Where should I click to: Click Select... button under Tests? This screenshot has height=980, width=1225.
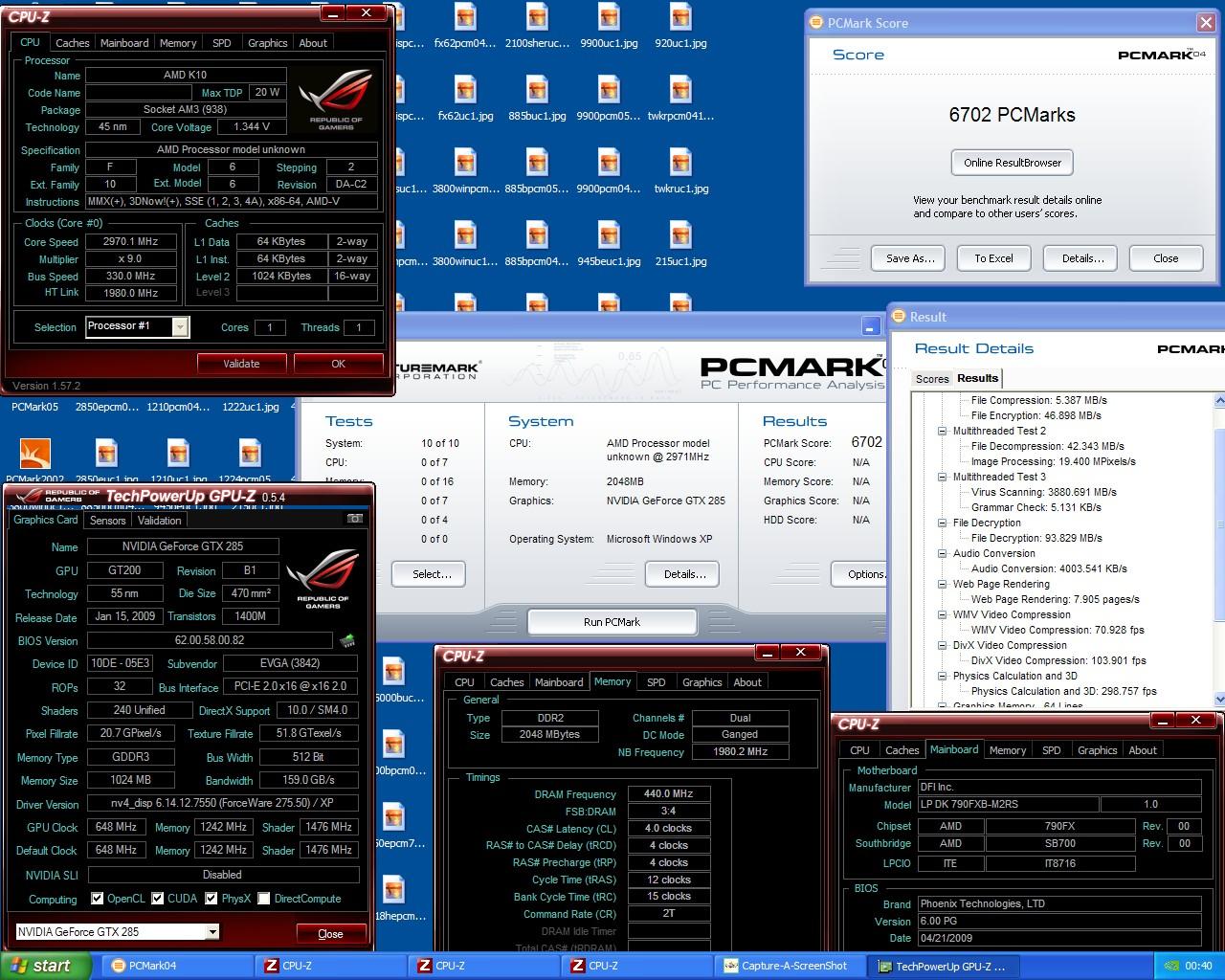click(429, 574)
